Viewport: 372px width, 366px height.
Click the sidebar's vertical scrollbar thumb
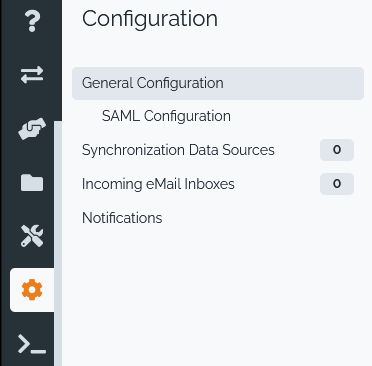click(58, 243)
